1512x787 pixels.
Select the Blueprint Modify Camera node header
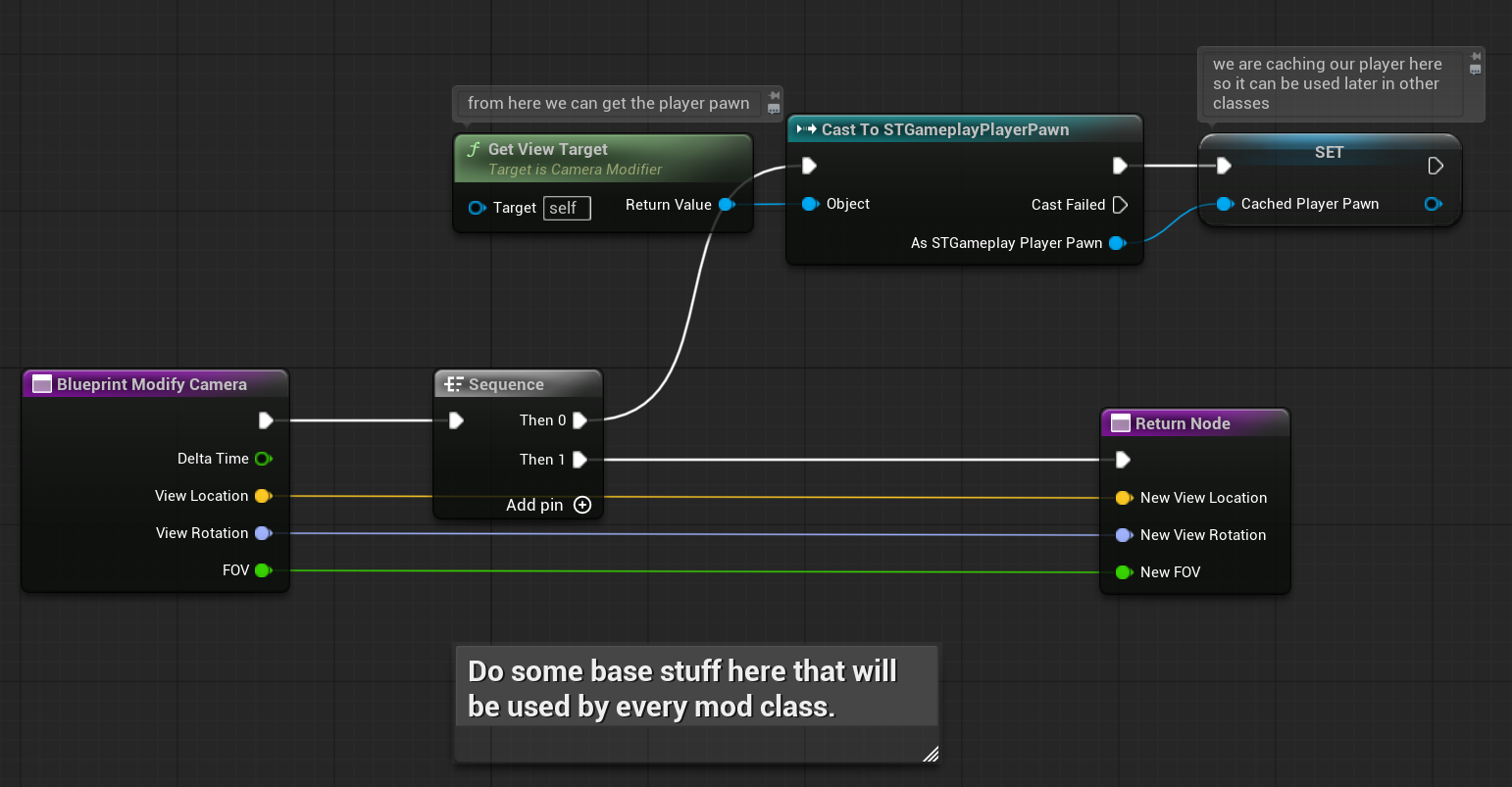[151, 384]
